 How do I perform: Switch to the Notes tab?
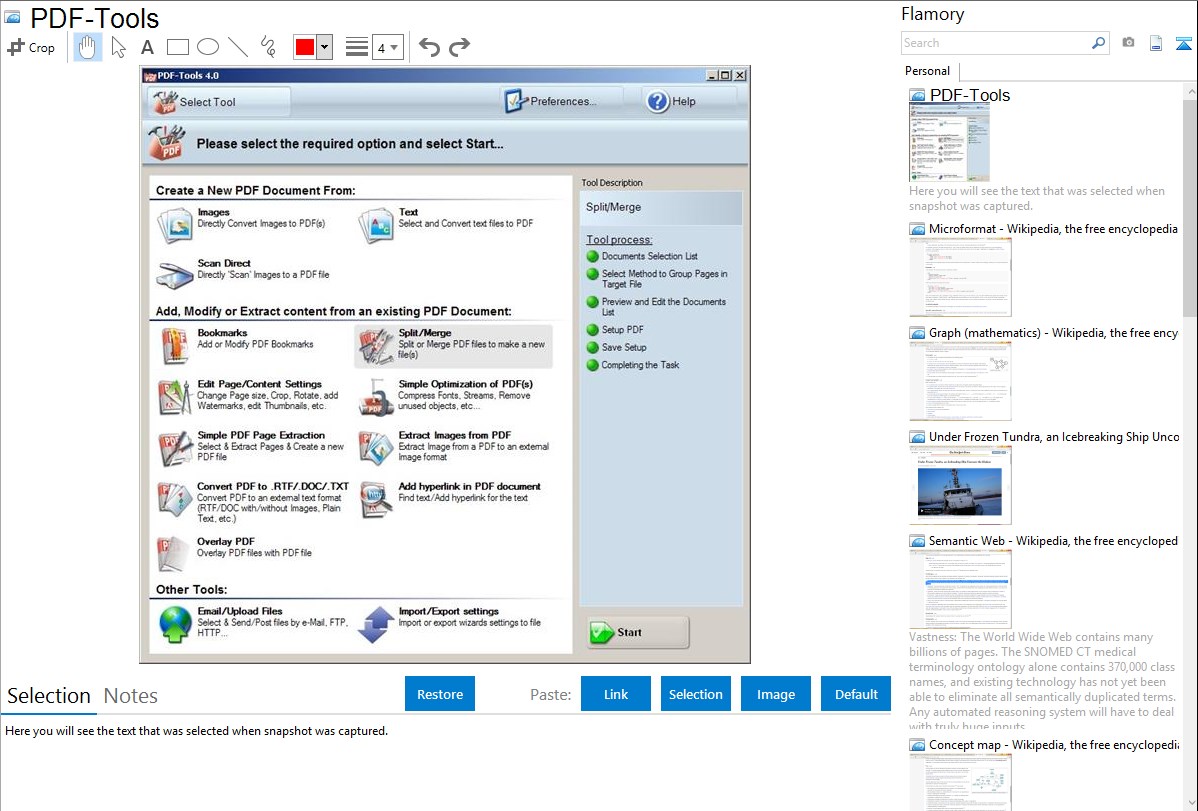click(131, 696)
